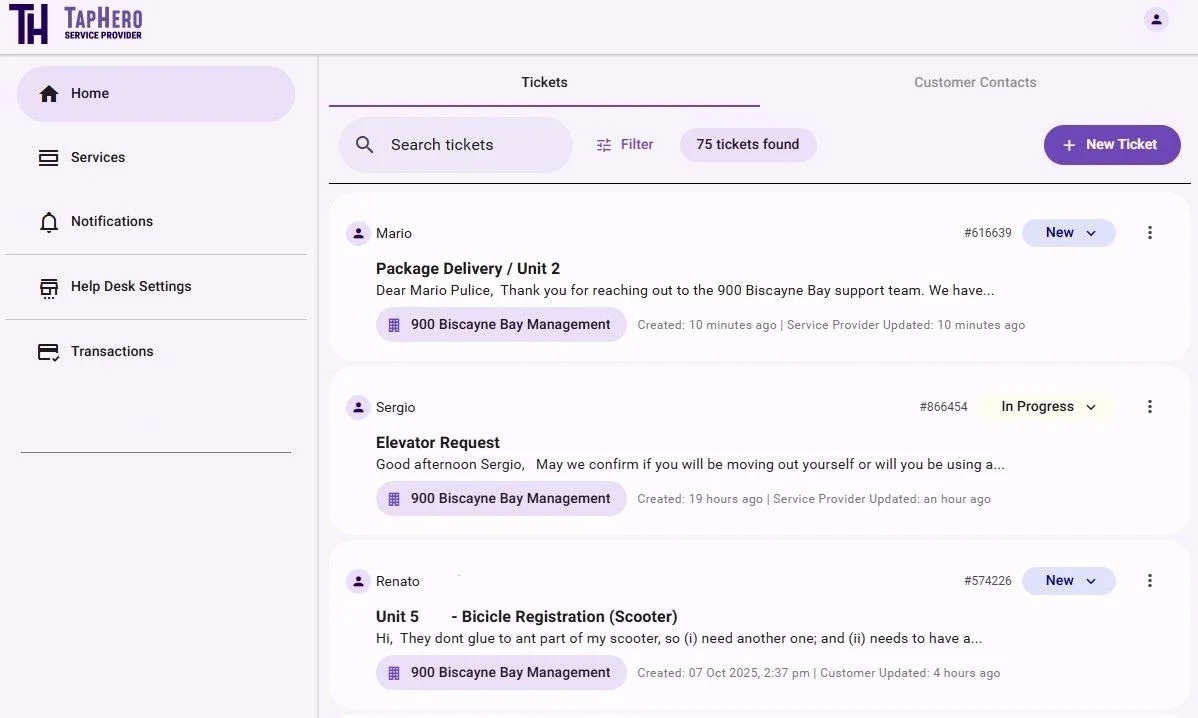Click the Filter button
Image resolution: width=1198 pixels, height=718 pixels.
click(625, 144)
